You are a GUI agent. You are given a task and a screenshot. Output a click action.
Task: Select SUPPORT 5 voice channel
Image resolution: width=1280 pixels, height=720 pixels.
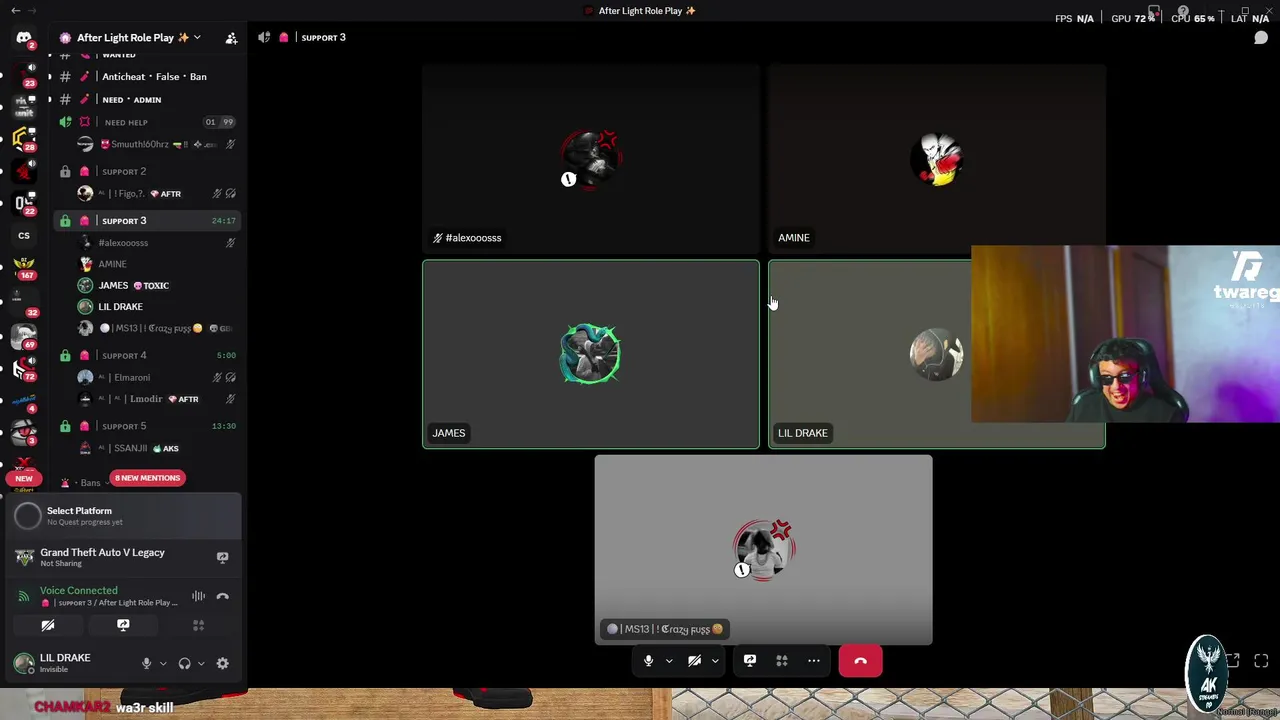point(145,426)
